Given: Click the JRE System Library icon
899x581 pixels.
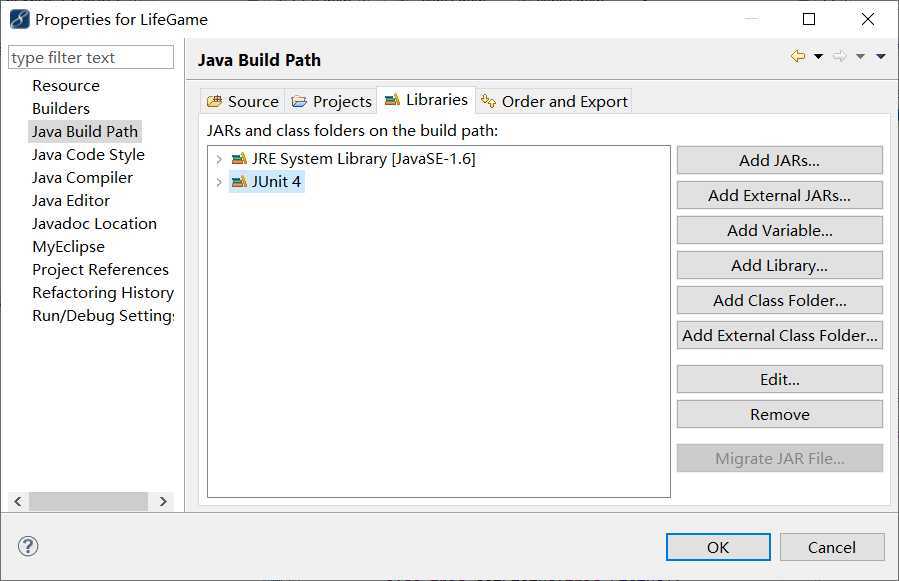Looking at the screenshot, I should (x=239, y=159).
